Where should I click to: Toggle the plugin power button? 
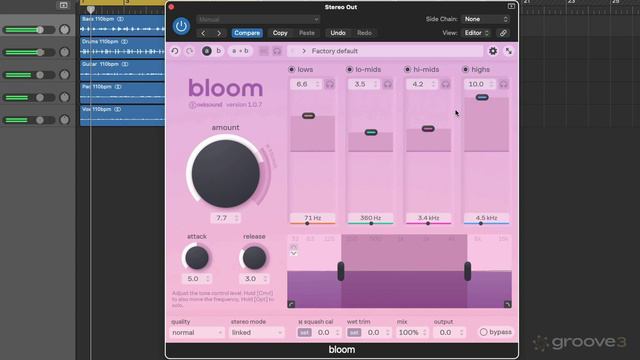(x=181, y=26)
